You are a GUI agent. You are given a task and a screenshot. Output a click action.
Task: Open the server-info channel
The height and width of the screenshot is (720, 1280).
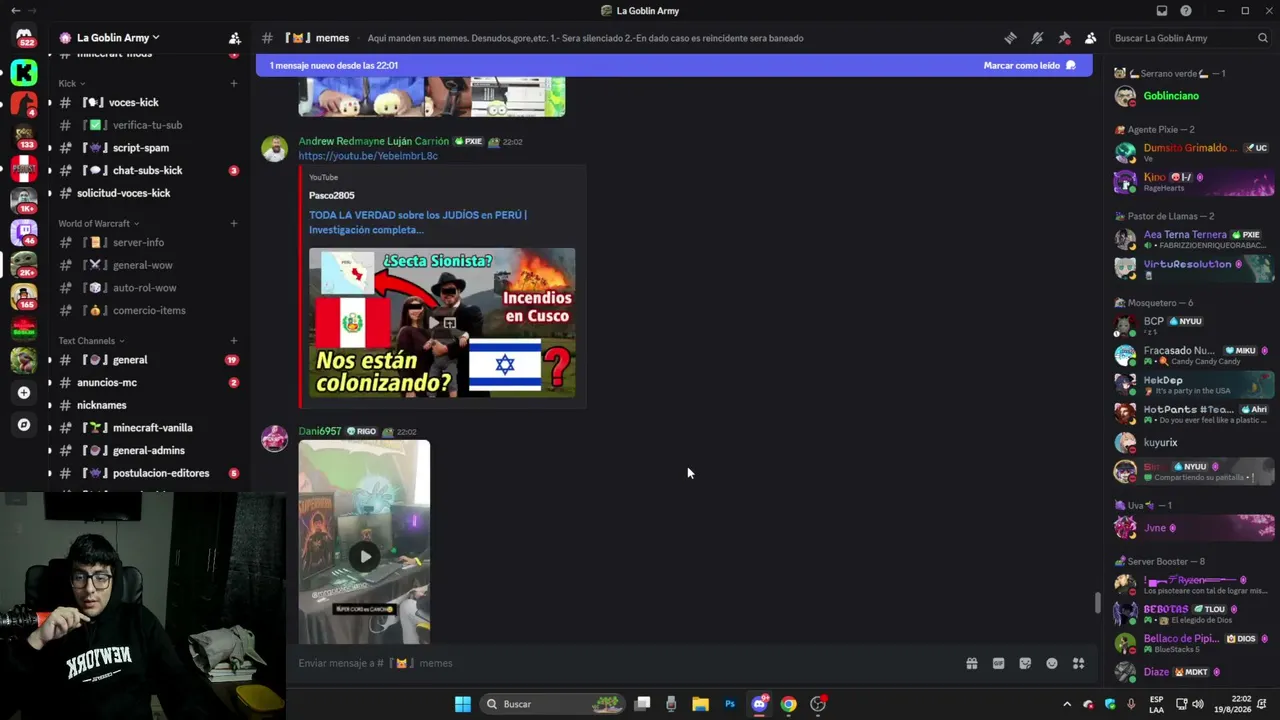click(x=148, y=242)
